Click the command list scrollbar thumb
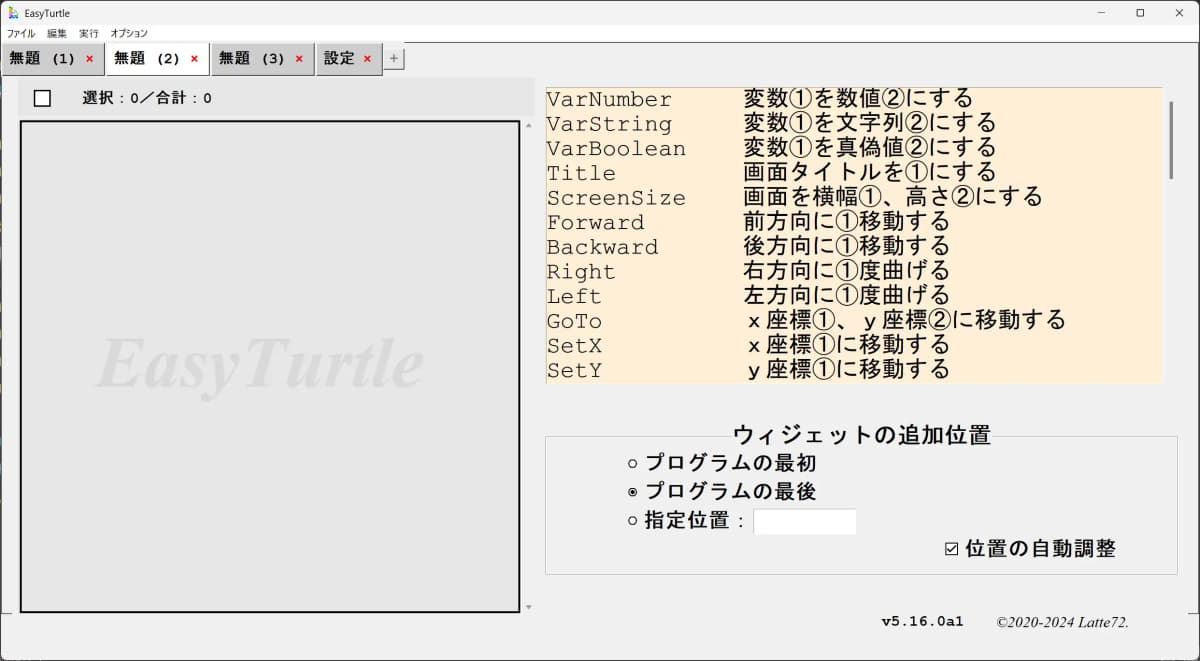 click(x=1171, y=139)
